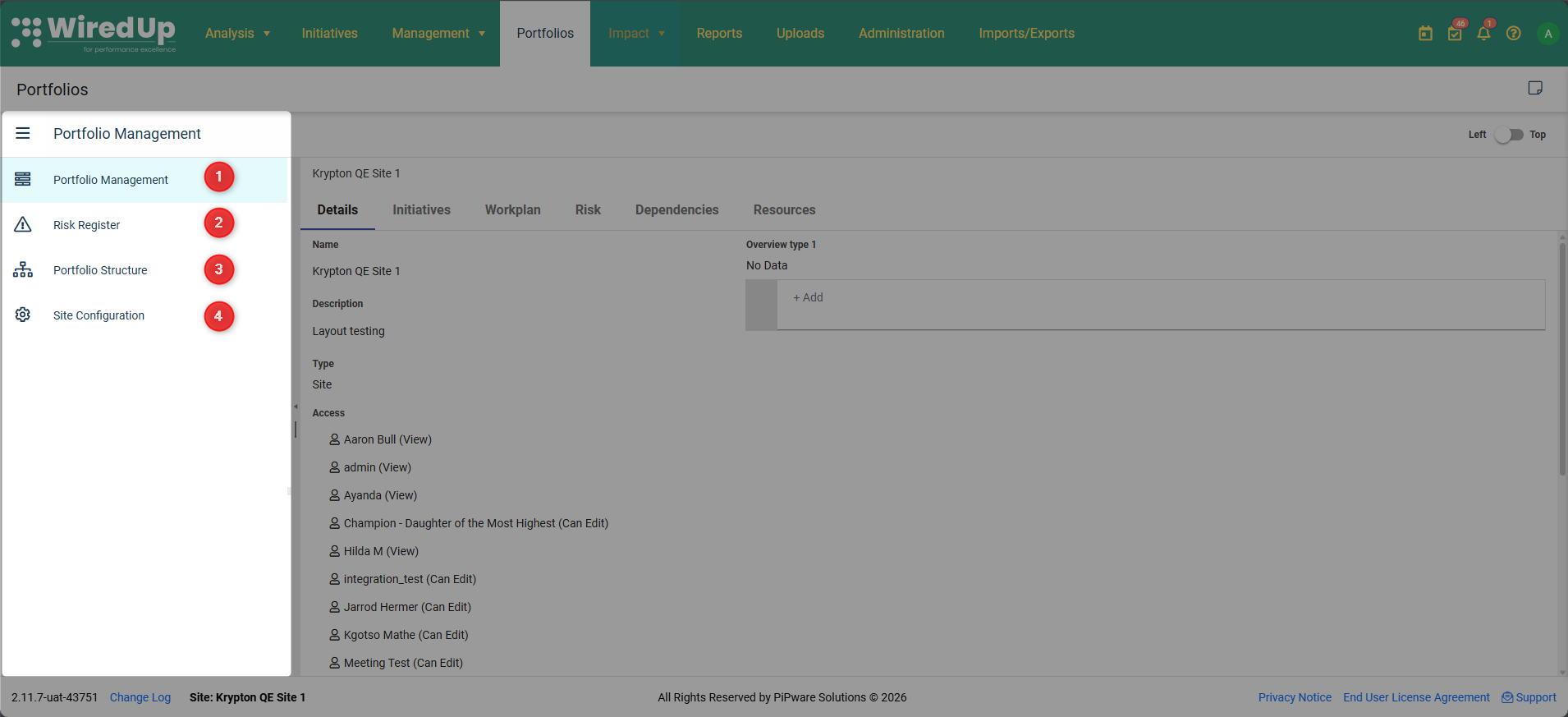Click the Portfolio Structure hierarchy icon
Screen dimensions: 1568x717
[23, 269]
